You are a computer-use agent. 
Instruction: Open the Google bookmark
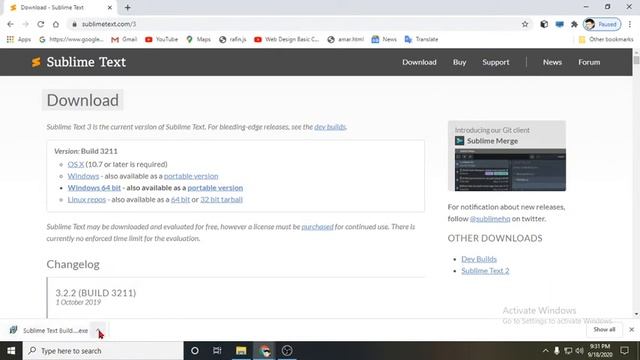[x=71, y=39]
